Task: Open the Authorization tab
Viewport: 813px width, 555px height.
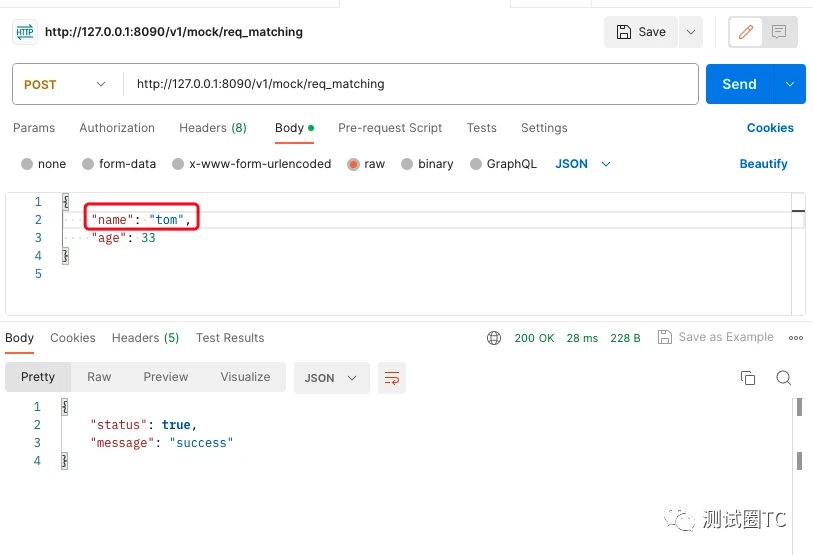Action: pos(117,128)
